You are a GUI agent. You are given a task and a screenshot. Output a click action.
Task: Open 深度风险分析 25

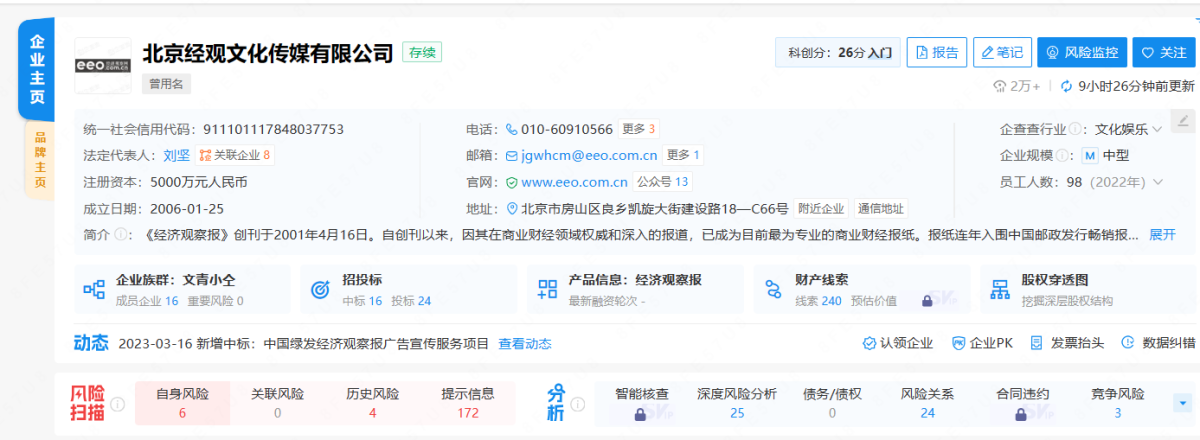pyautogui.click(x=736, y=402)
